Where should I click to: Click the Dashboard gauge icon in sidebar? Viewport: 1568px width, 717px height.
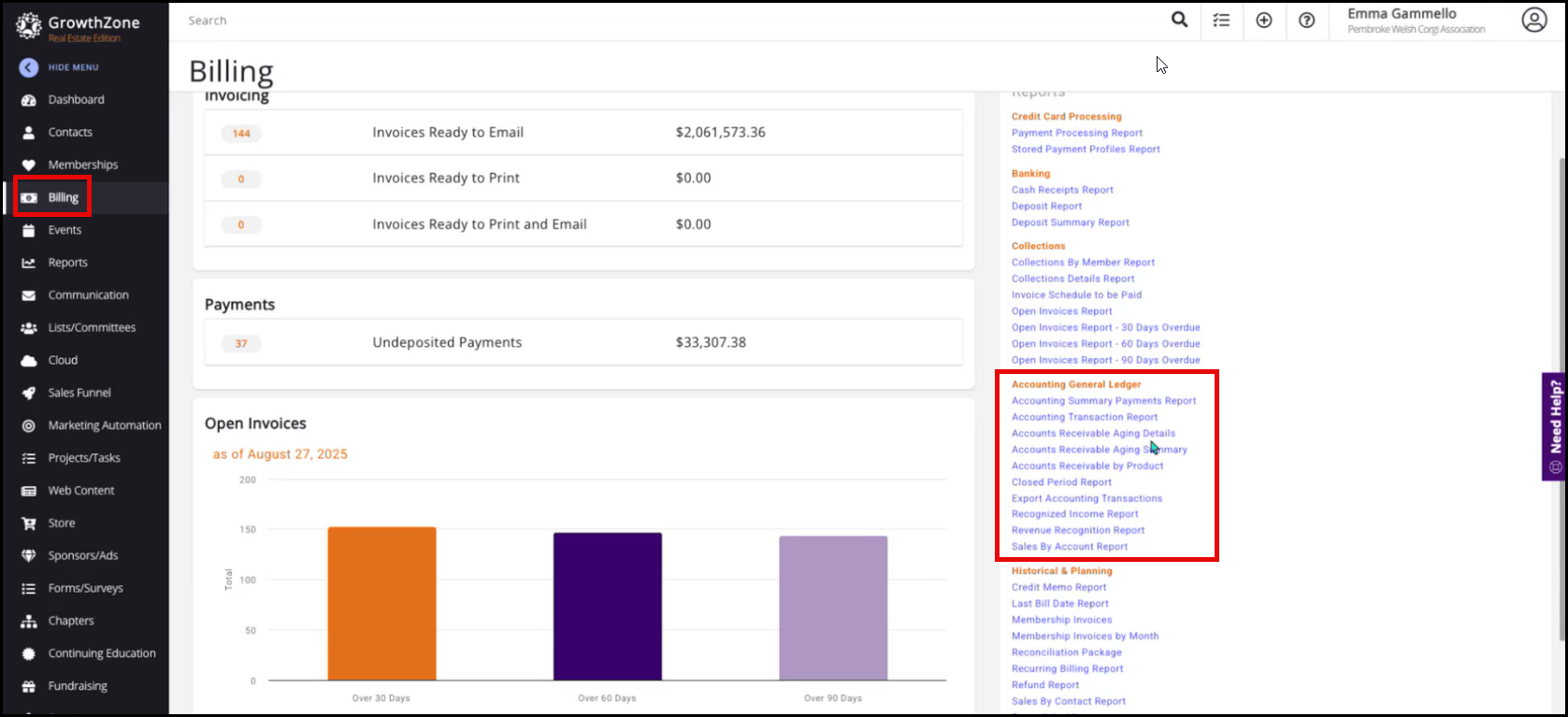point(29,100)
